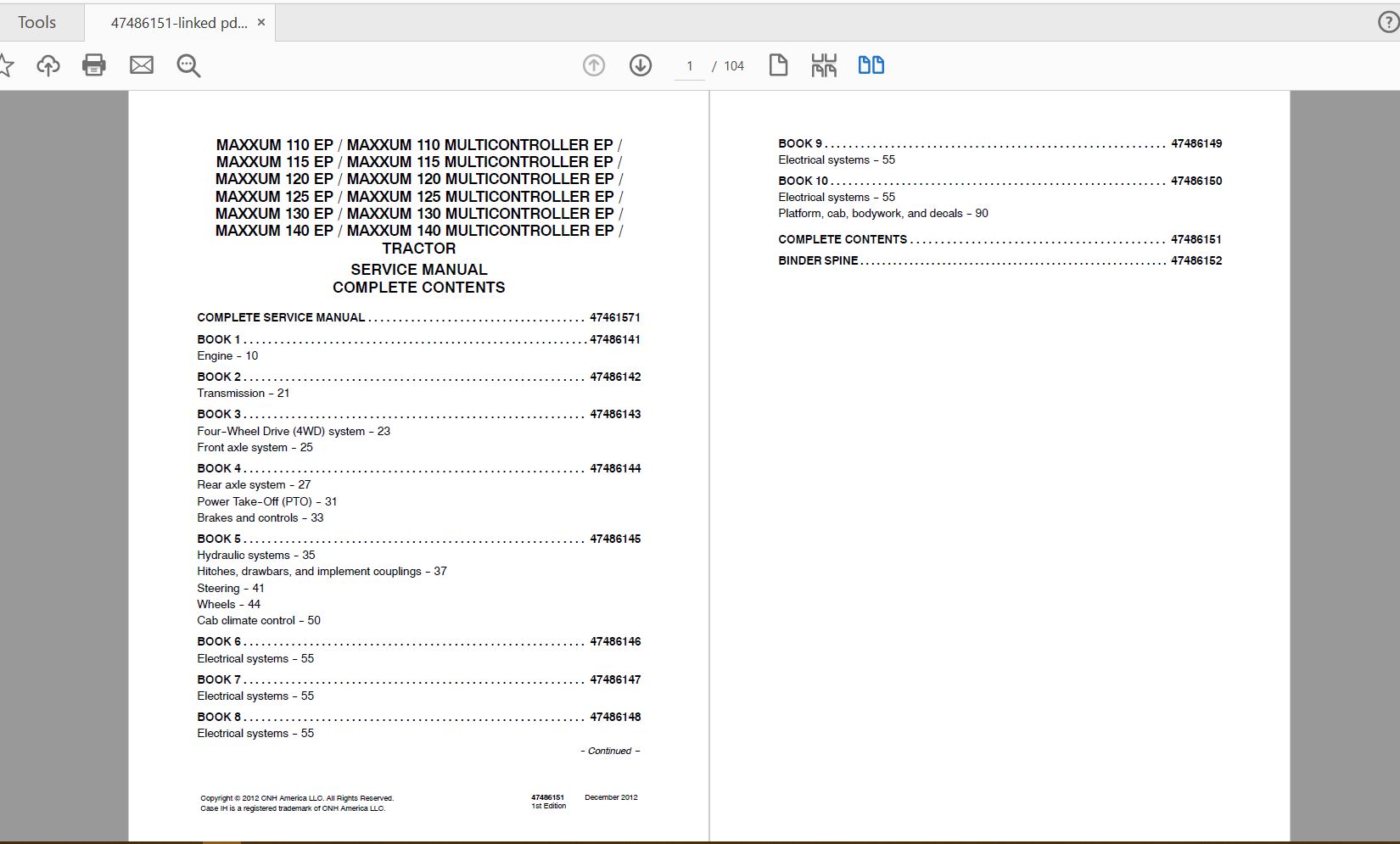Open BOOK 8 entry 47486148
1400x844 pixels.
418,717
